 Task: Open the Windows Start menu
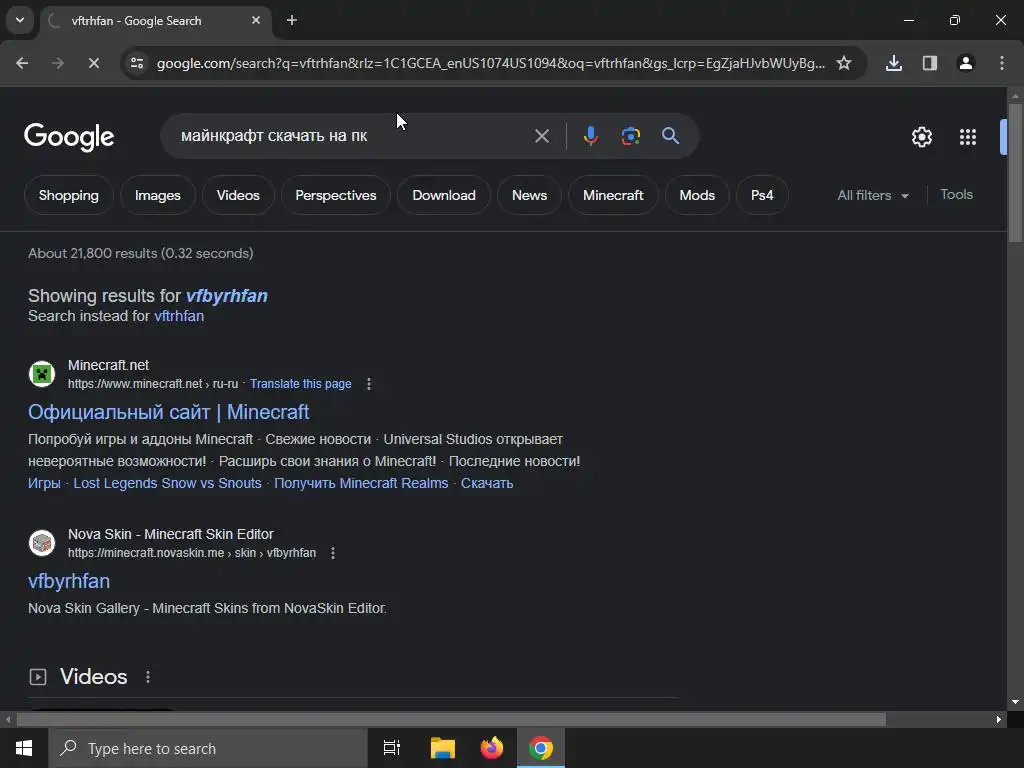24,748
